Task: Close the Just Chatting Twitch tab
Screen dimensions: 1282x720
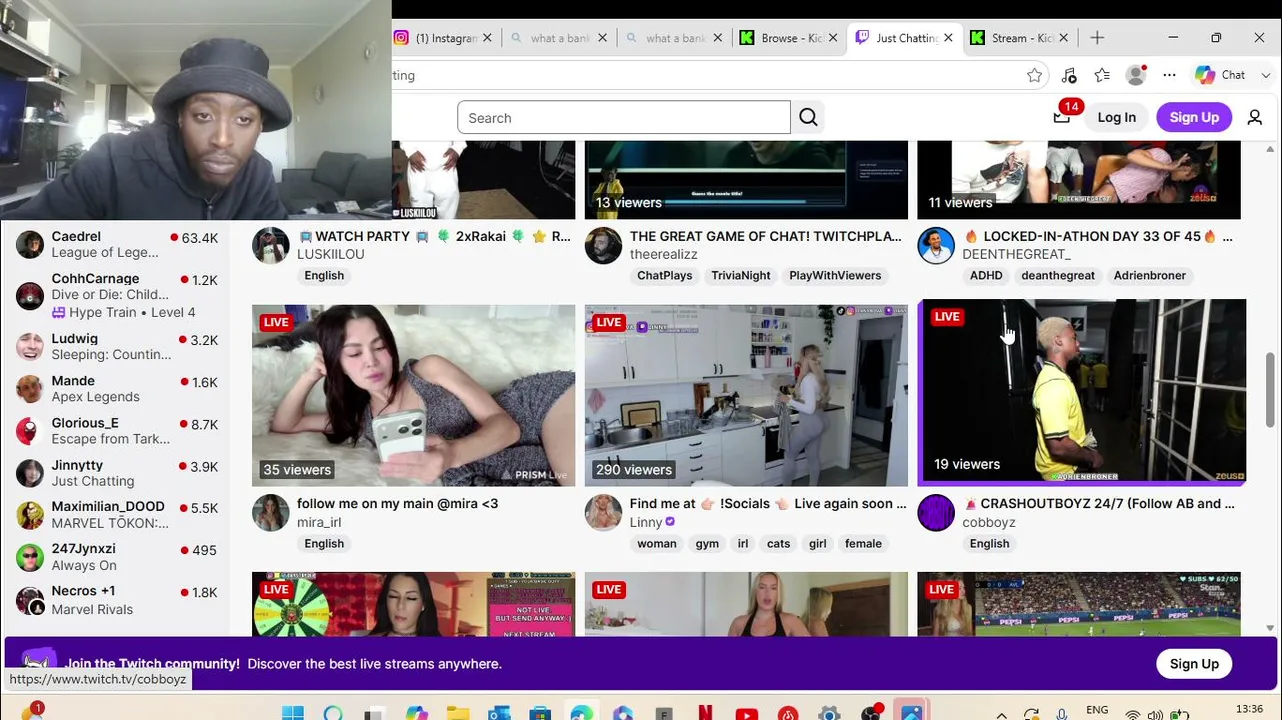Action: point(948,38)
